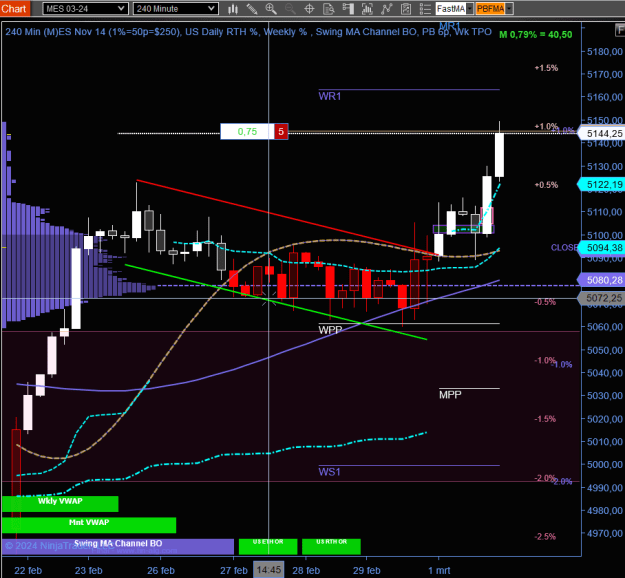Image resolution: width=625 pixels, height=578 pixels.
Task: Toggle the Wkly VWAP green button
Action: pyautogui.click(x=60, y=504)
